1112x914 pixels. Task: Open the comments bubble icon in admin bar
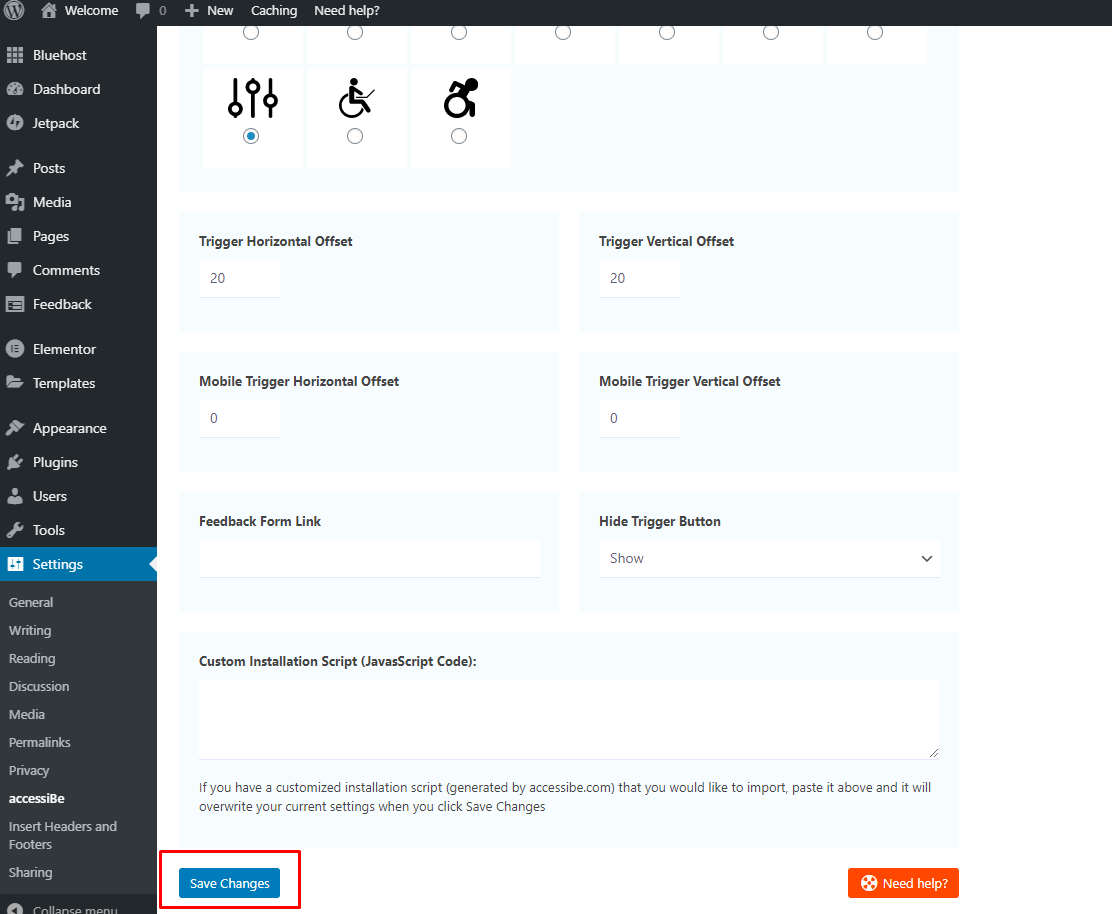point(143,11)
